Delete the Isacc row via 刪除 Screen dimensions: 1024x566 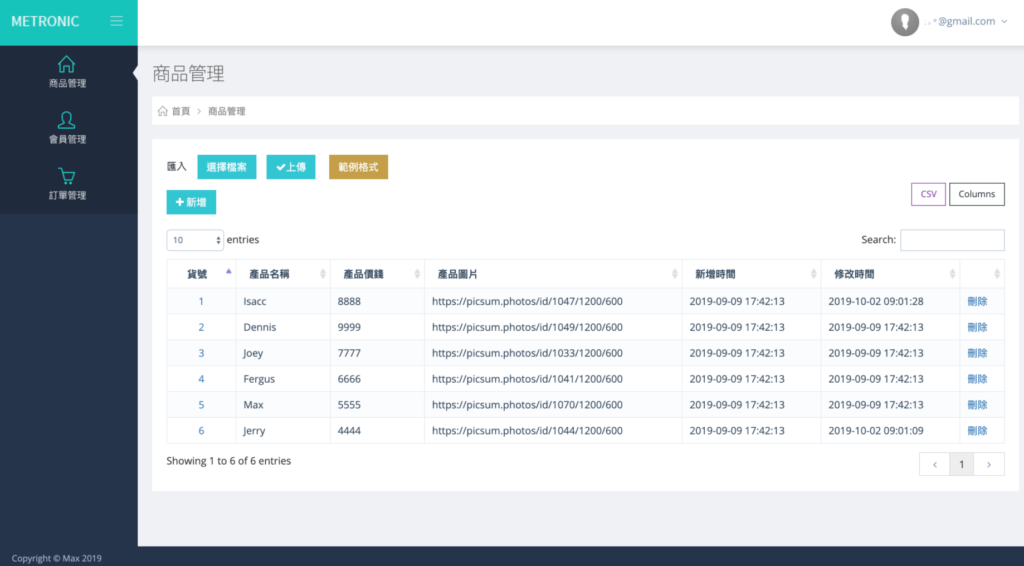click(x=977, y=302)
